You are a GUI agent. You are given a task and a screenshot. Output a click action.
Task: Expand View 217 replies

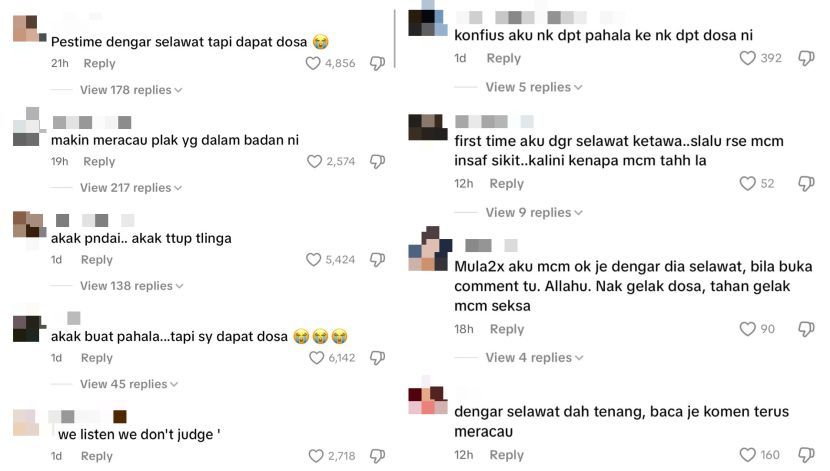[x=131, y=188]
